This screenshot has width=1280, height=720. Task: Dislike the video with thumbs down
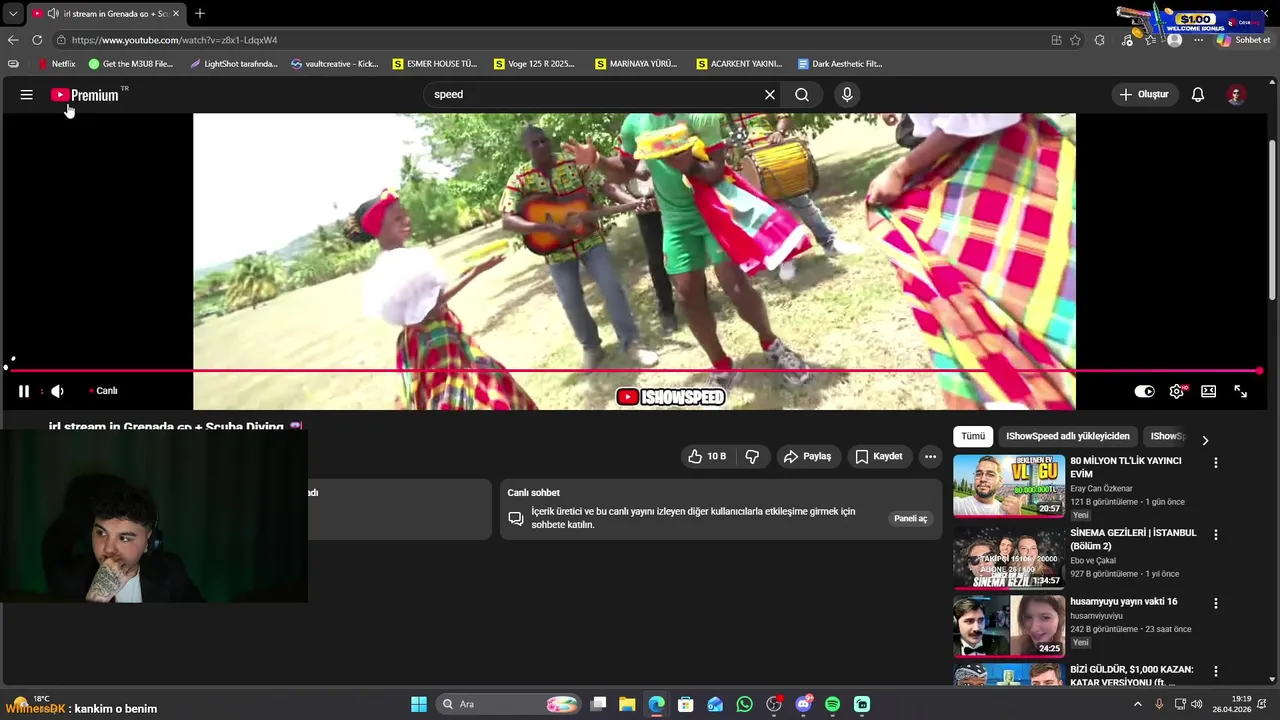[752, 456]
